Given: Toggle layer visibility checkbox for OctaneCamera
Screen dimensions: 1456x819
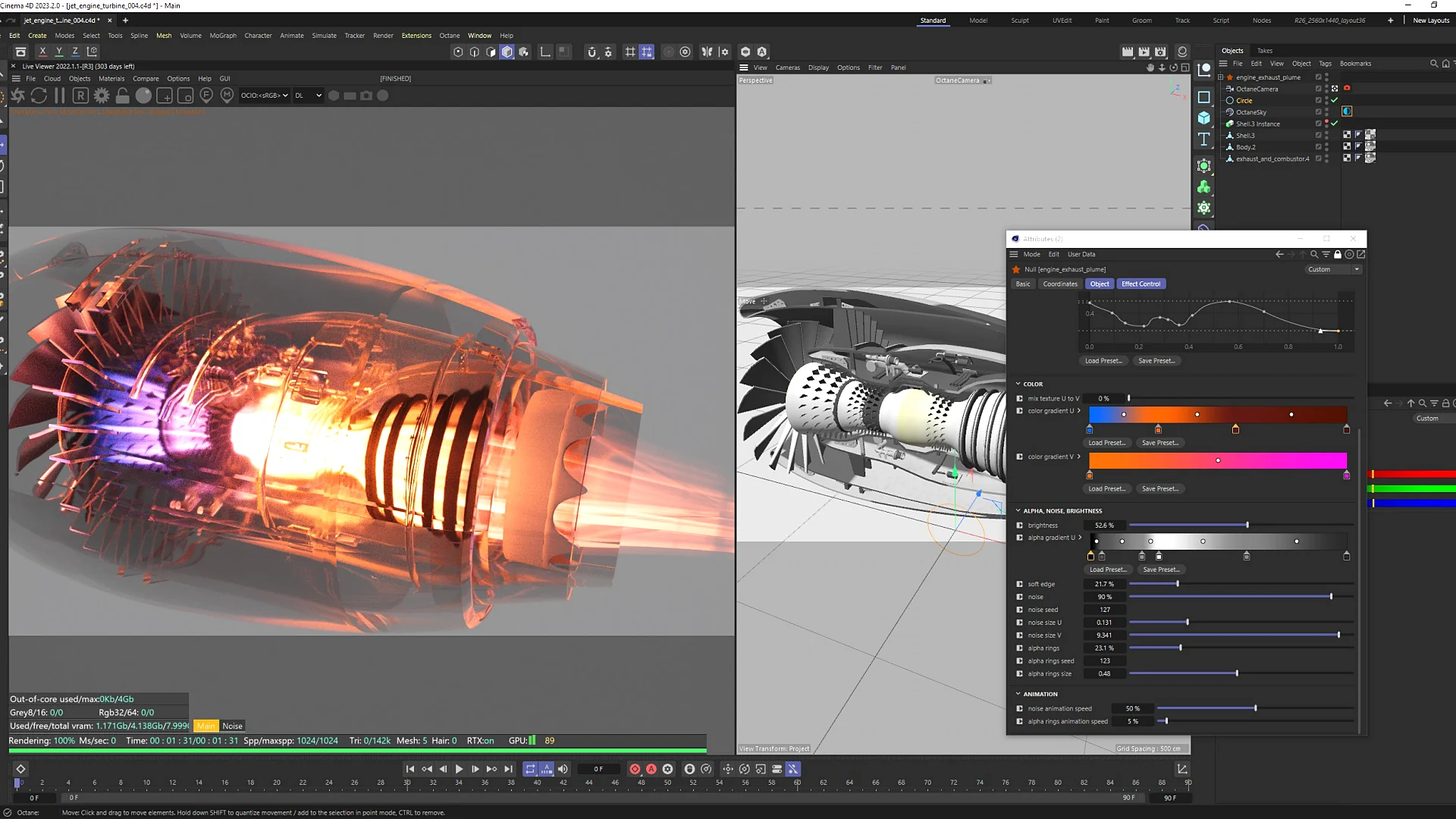Looking at the screenshot, I should 1318,89.
